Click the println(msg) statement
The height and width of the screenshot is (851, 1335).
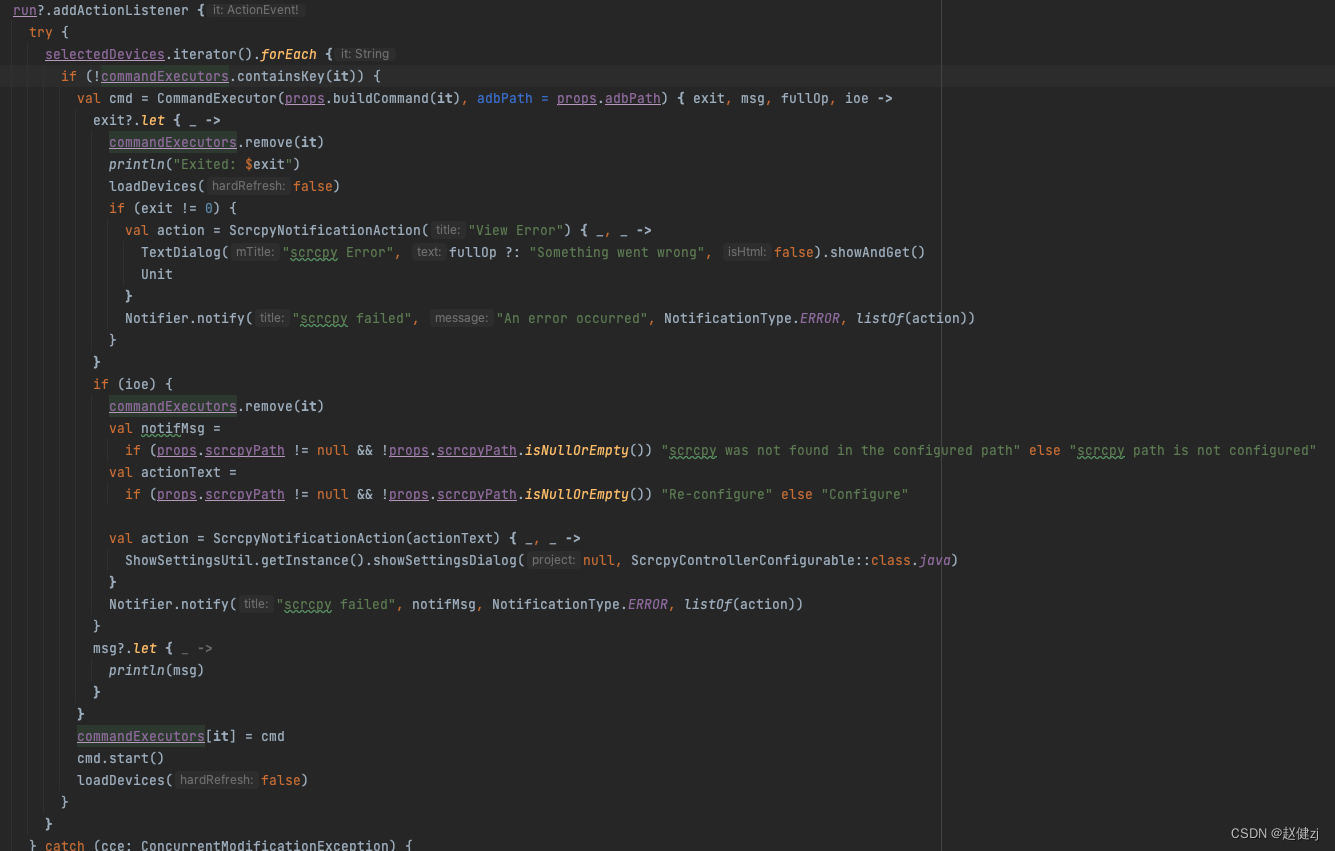tap(157, 670)
